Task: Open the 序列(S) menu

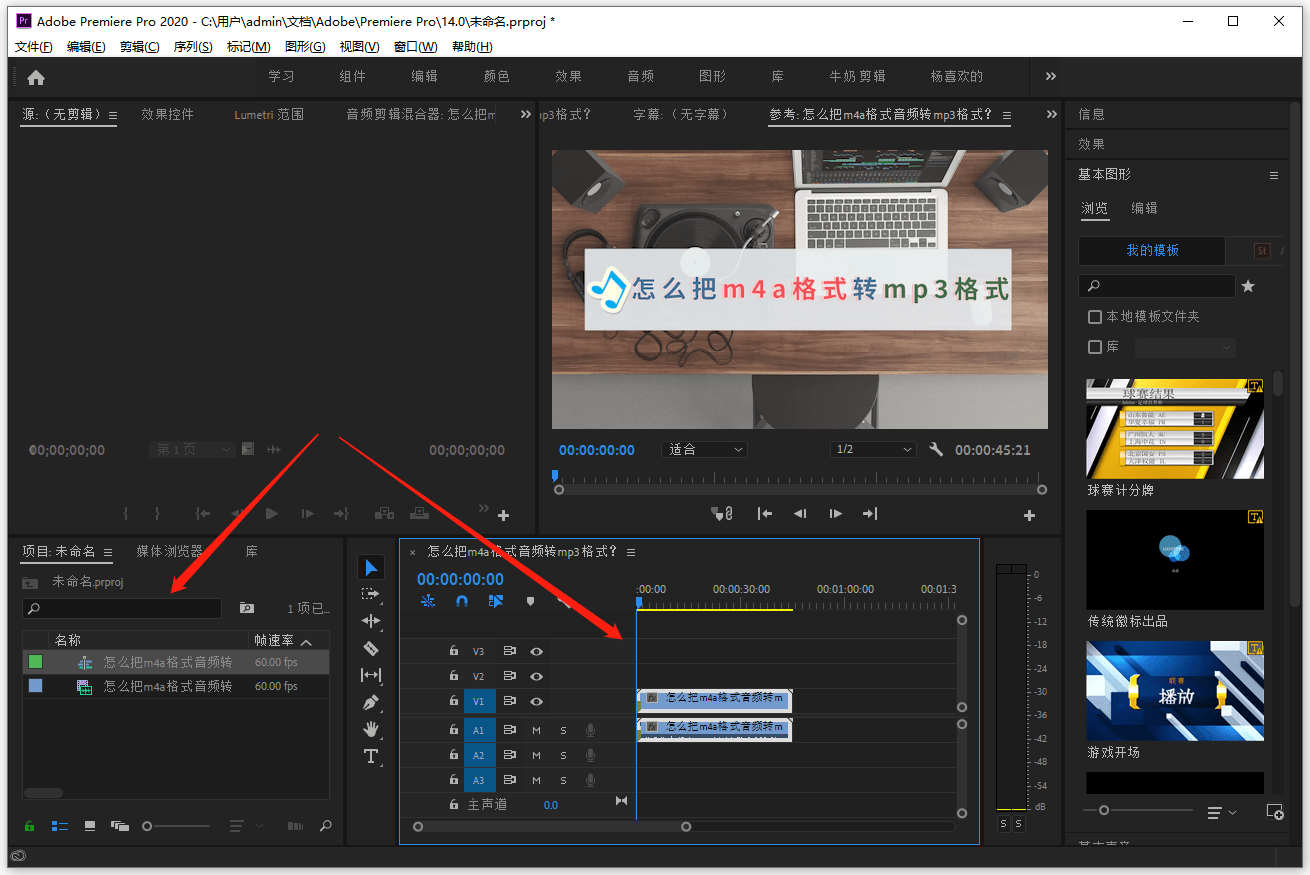Action: (193, 47)
